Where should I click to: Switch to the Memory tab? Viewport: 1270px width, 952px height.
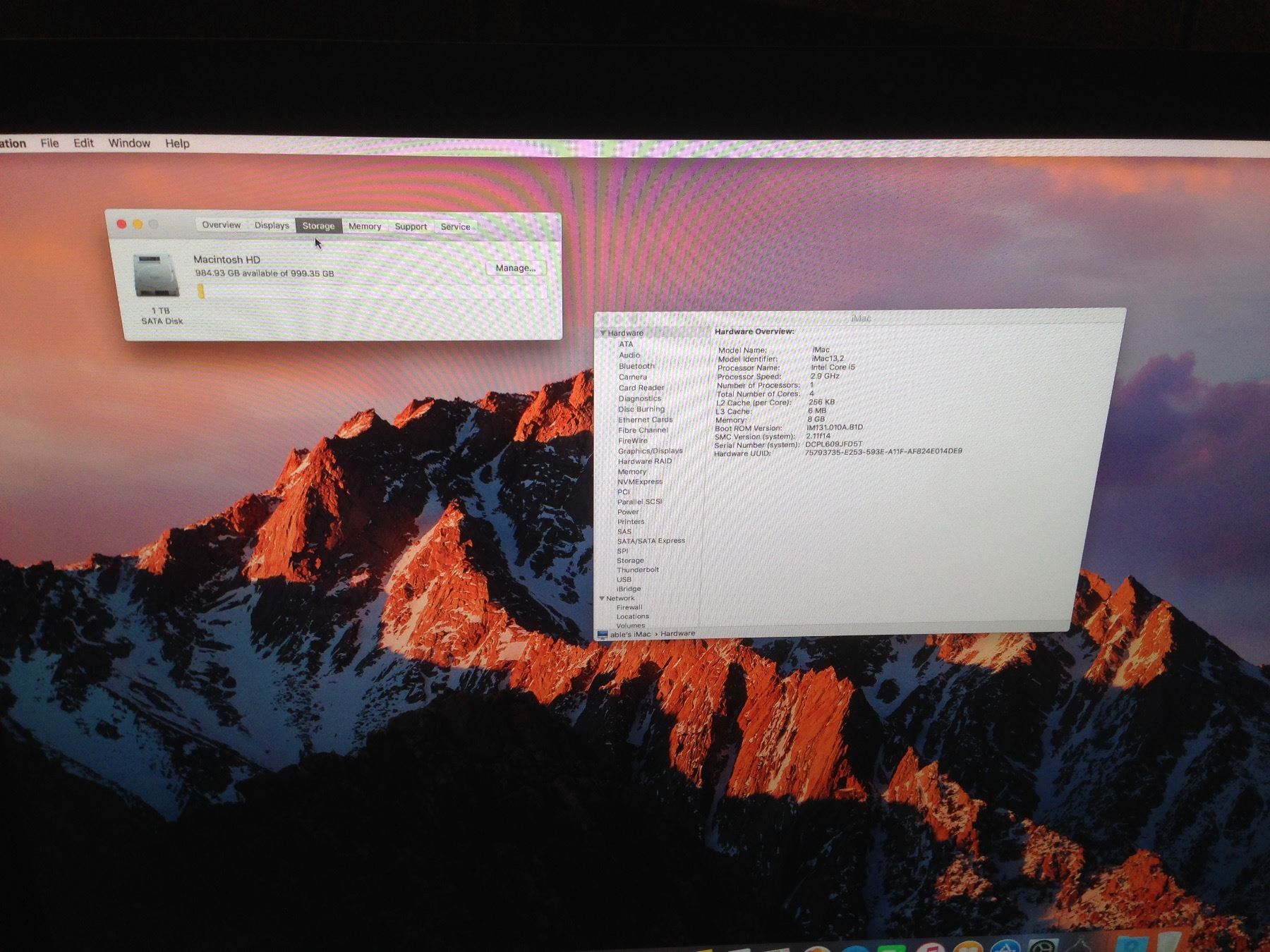[365, 226]
